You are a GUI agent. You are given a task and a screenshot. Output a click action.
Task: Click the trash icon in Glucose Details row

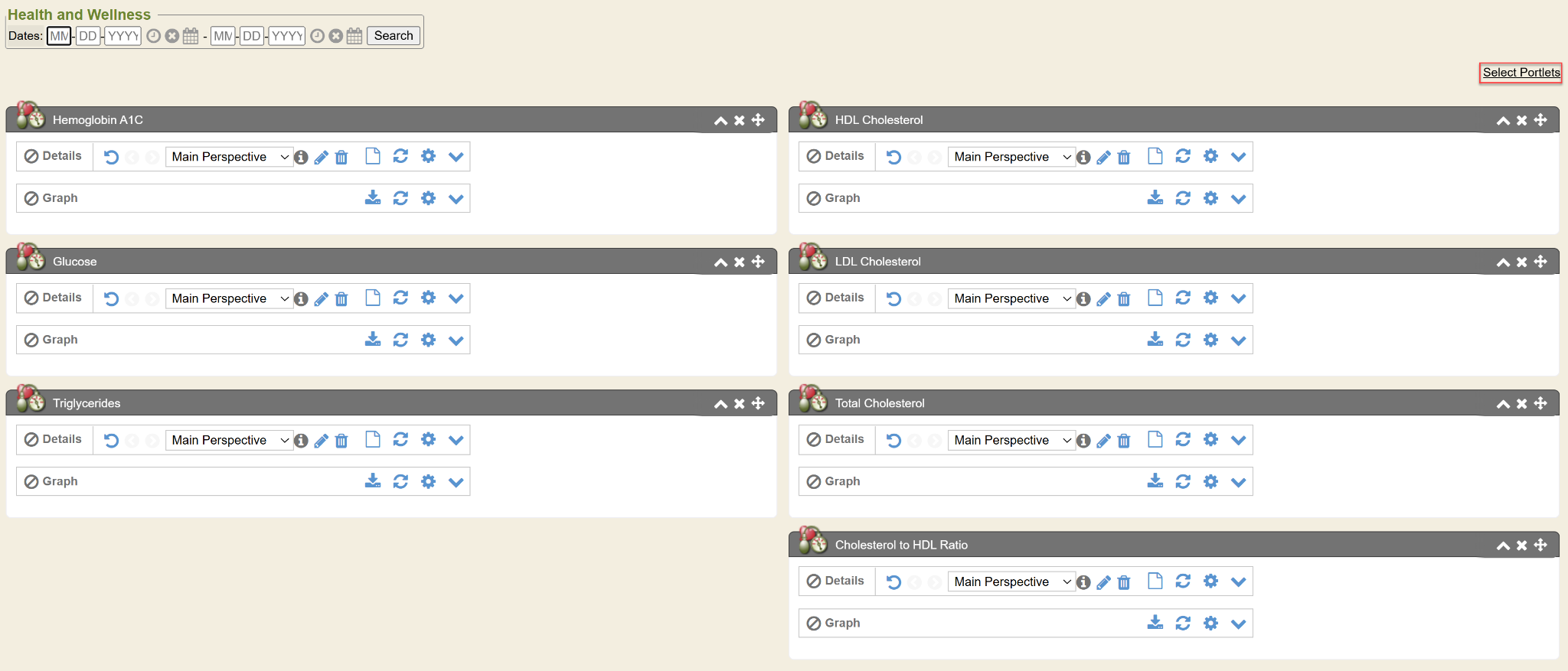click(341, 299)
